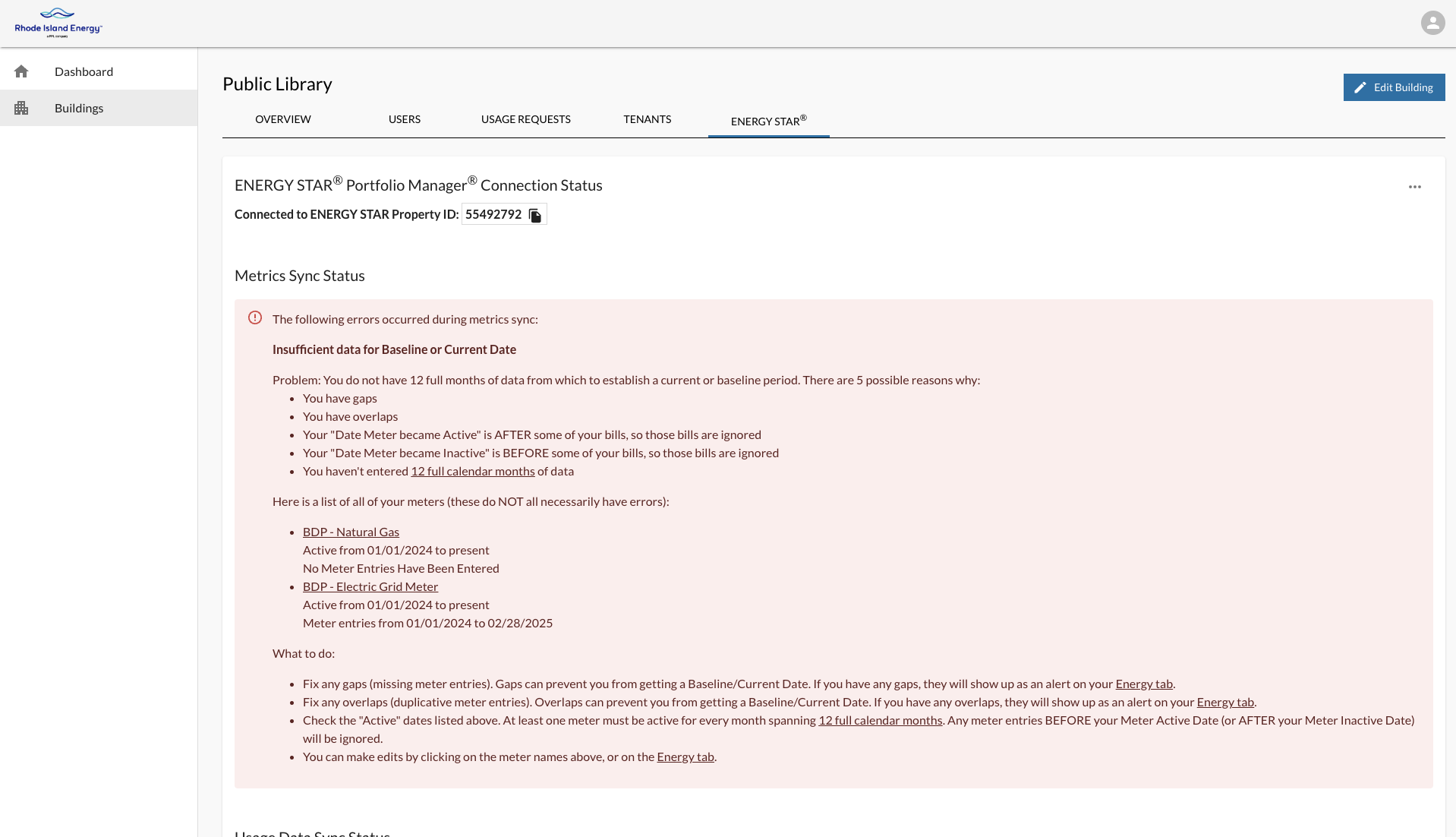Click the Portfolio Manager Connection Status heading
Viewport: 1456px width, 837px height.
click(x=418, y=185)
